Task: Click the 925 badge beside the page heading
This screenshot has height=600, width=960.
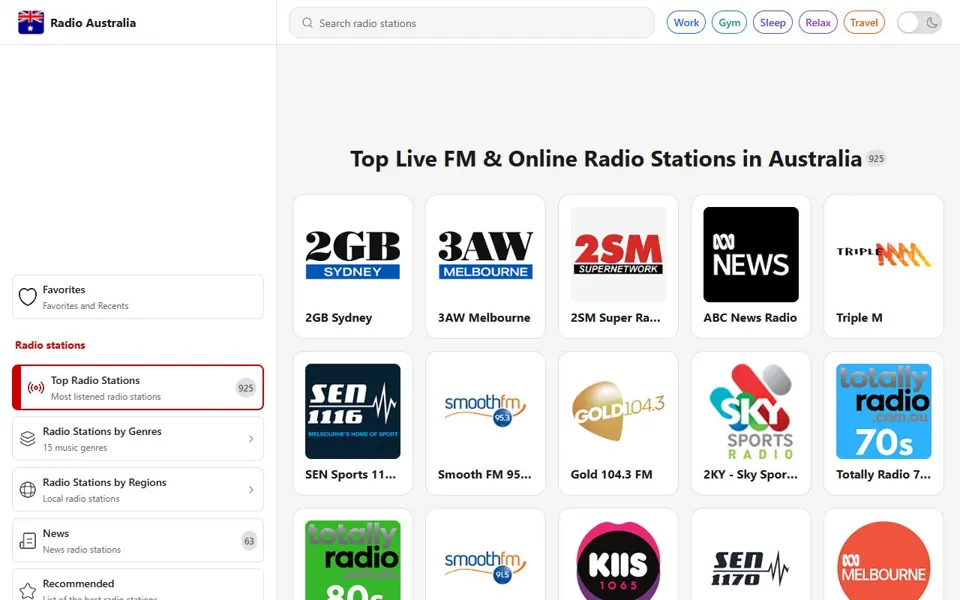Action: (876, 159)
